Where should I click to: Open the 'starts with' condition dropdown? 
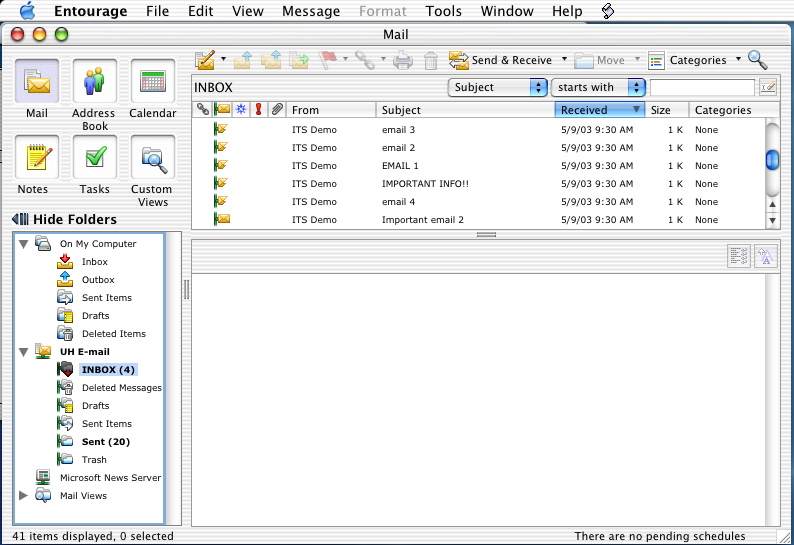[x=598, y=87]
